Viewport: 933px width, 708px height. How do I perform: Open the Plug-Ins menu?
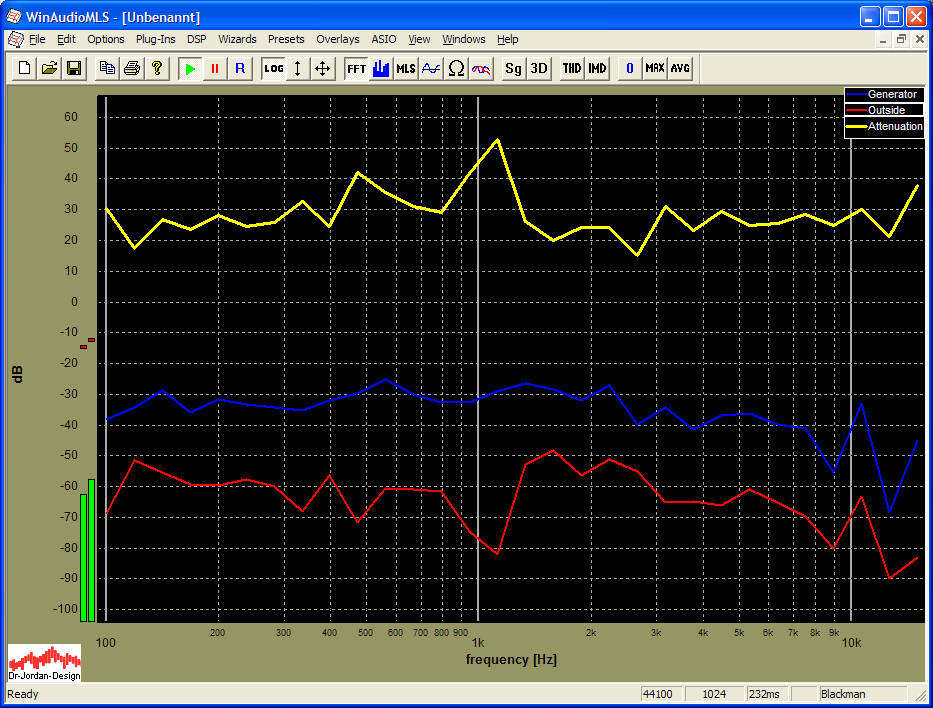[x=155, y=39]
